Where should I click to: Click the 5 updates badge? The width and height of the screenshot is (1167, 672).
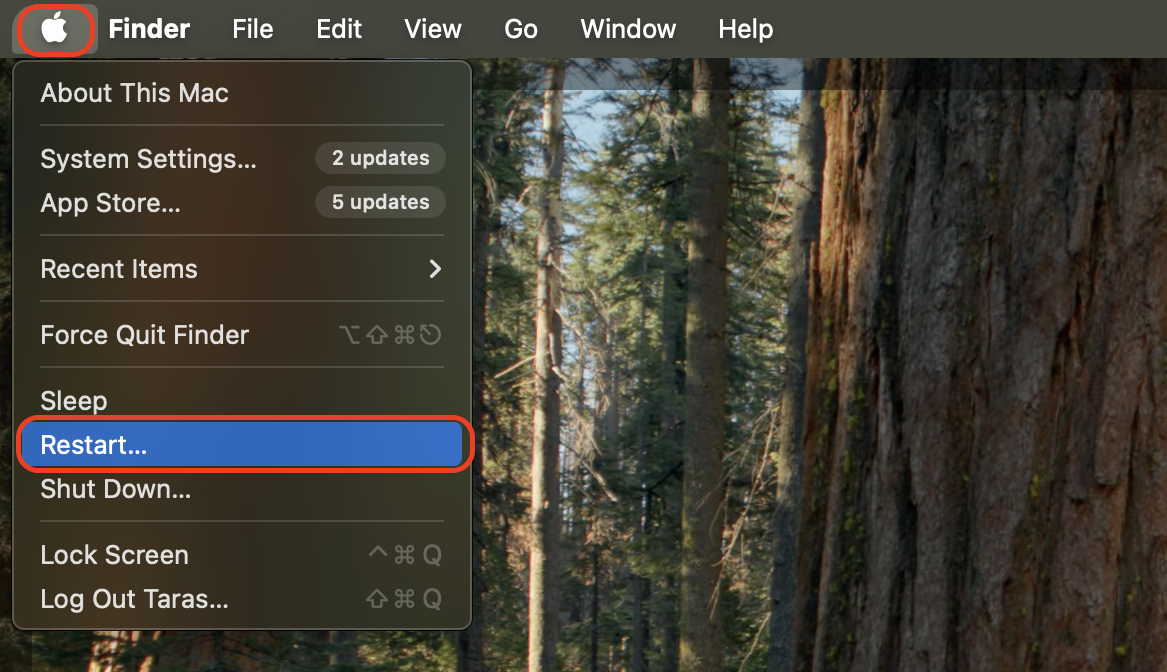tap(380, 202)
